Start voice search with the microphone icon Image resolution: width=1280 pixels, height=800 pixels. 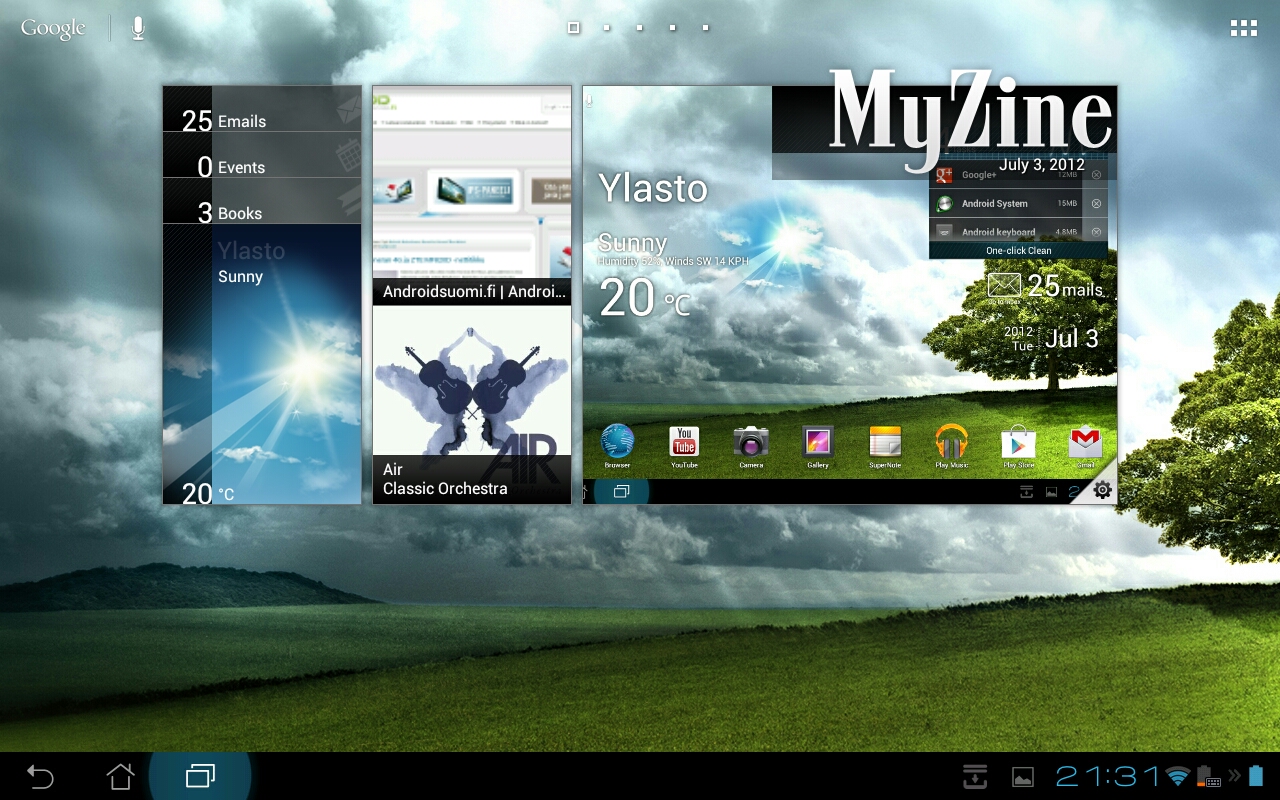coord(138,28)
